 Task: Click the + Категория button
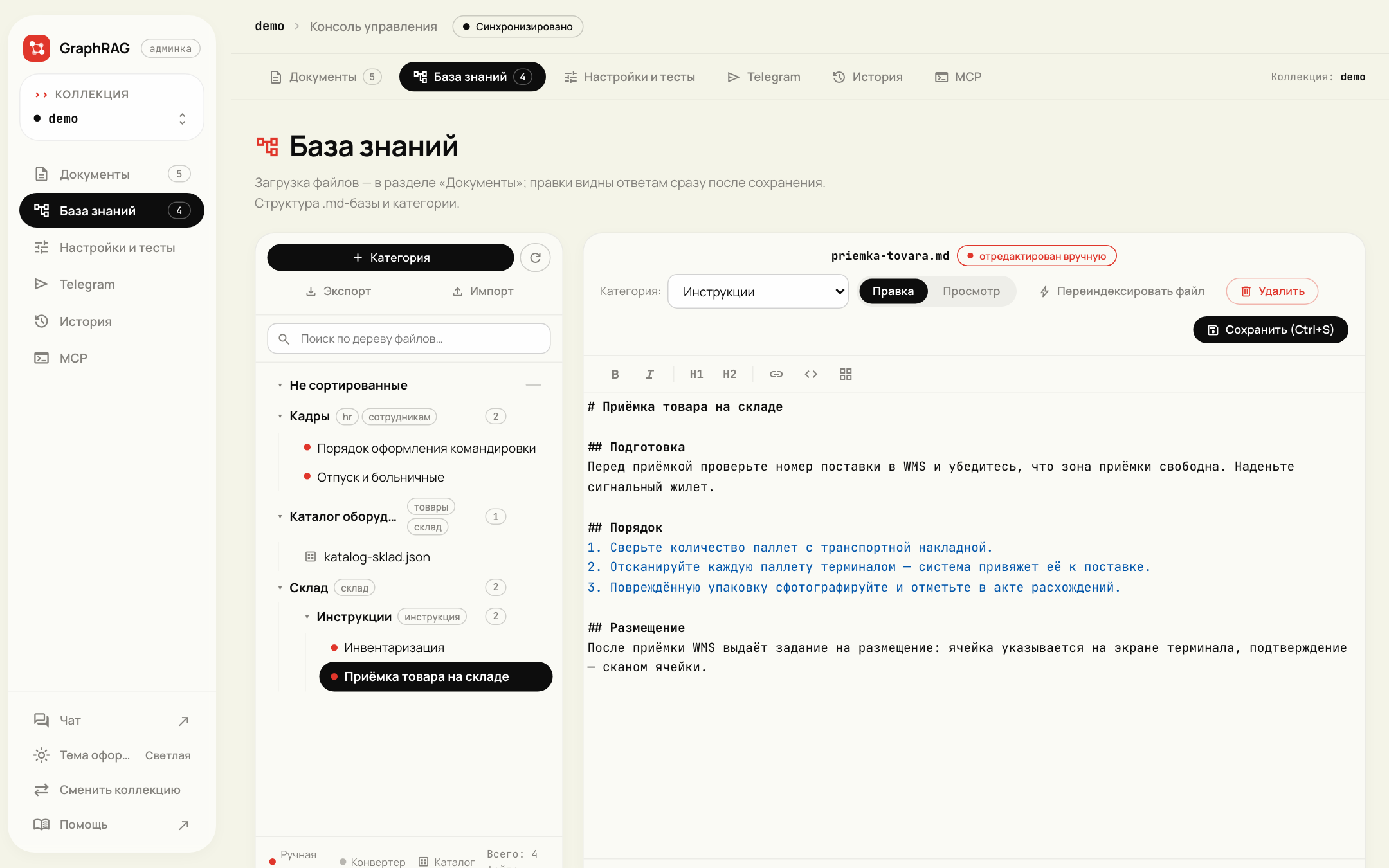[x=390, y=258]
